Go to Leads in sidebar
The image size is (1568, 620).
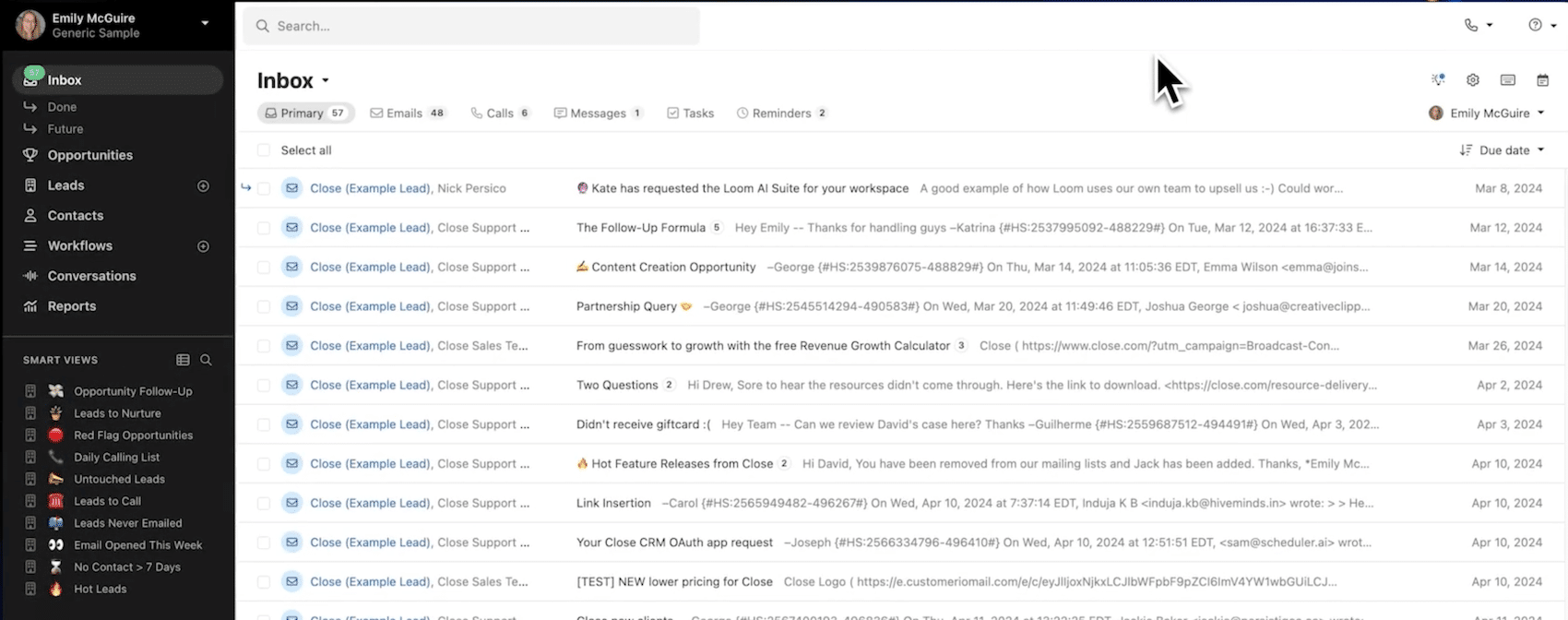65,185
